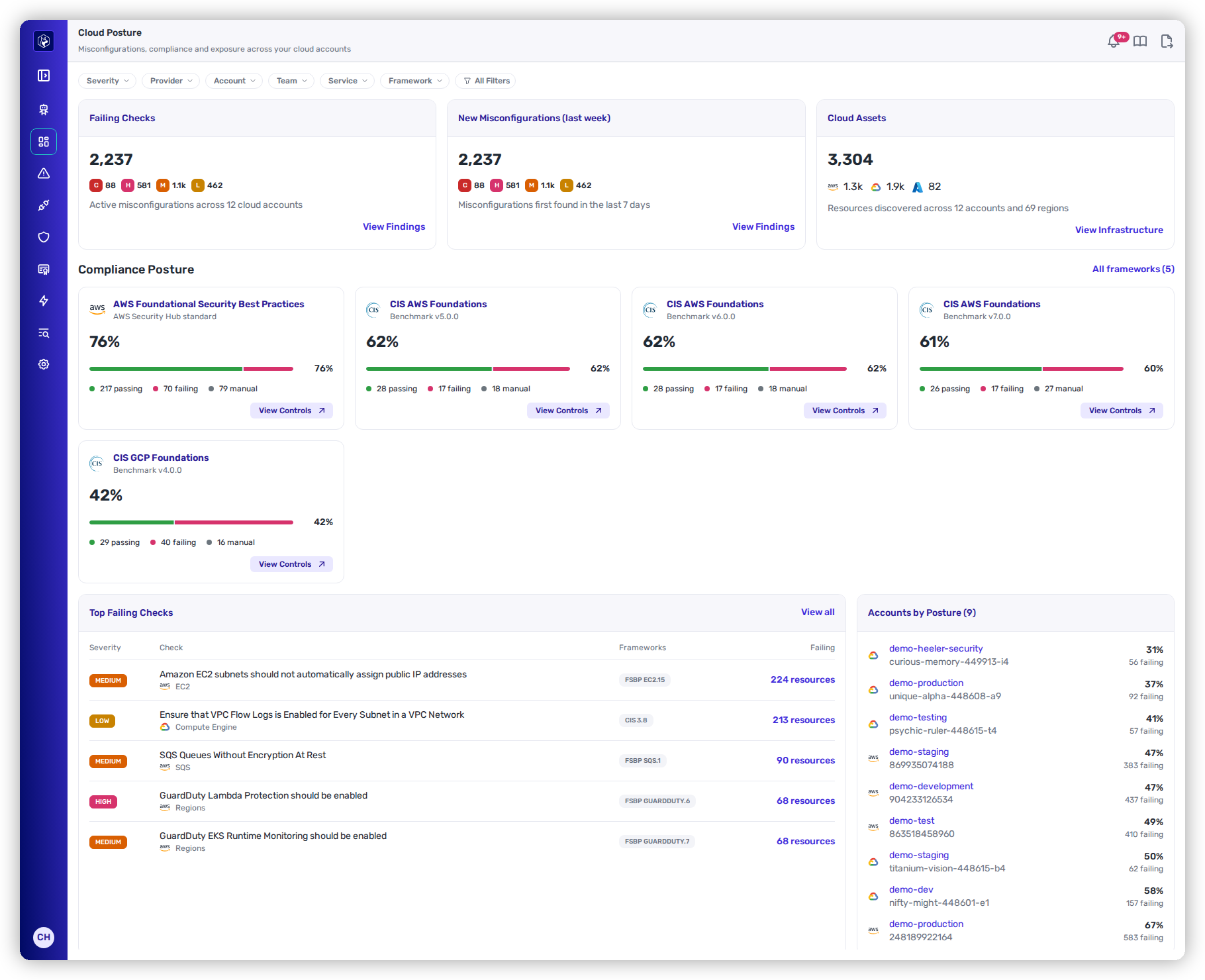Open 213 resources link for VPC Flow Logs
The width and height of the screenshot is (1205, 980).
pos(804,720)
